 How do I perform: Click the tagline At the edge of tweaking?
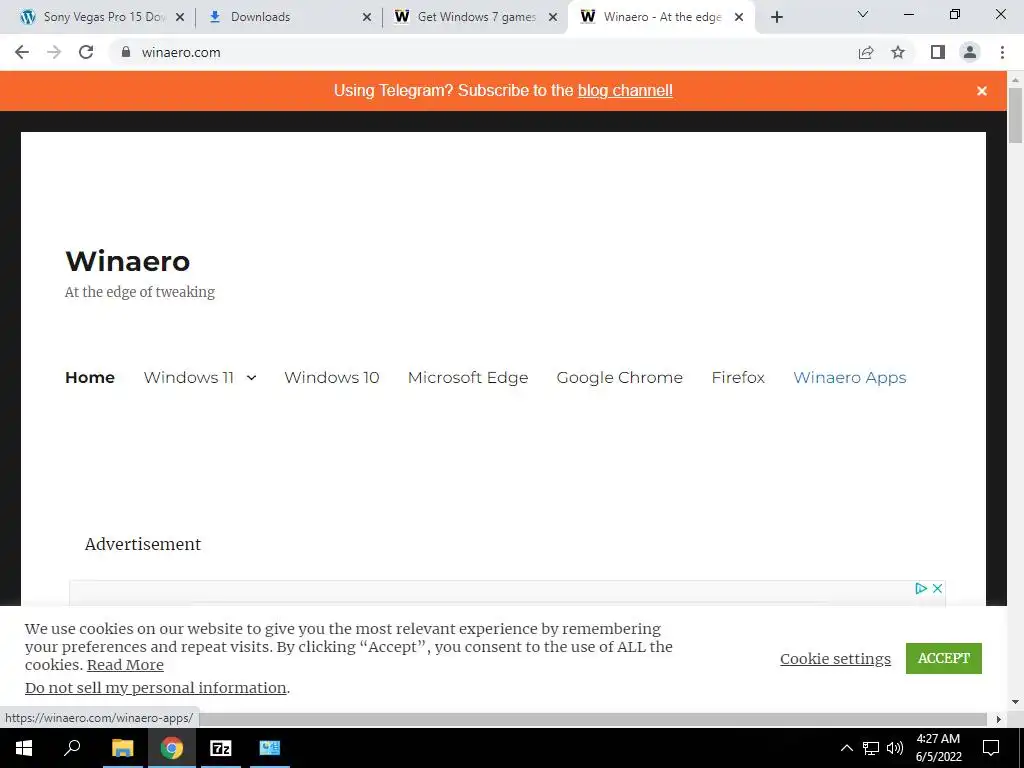(140, 292)
